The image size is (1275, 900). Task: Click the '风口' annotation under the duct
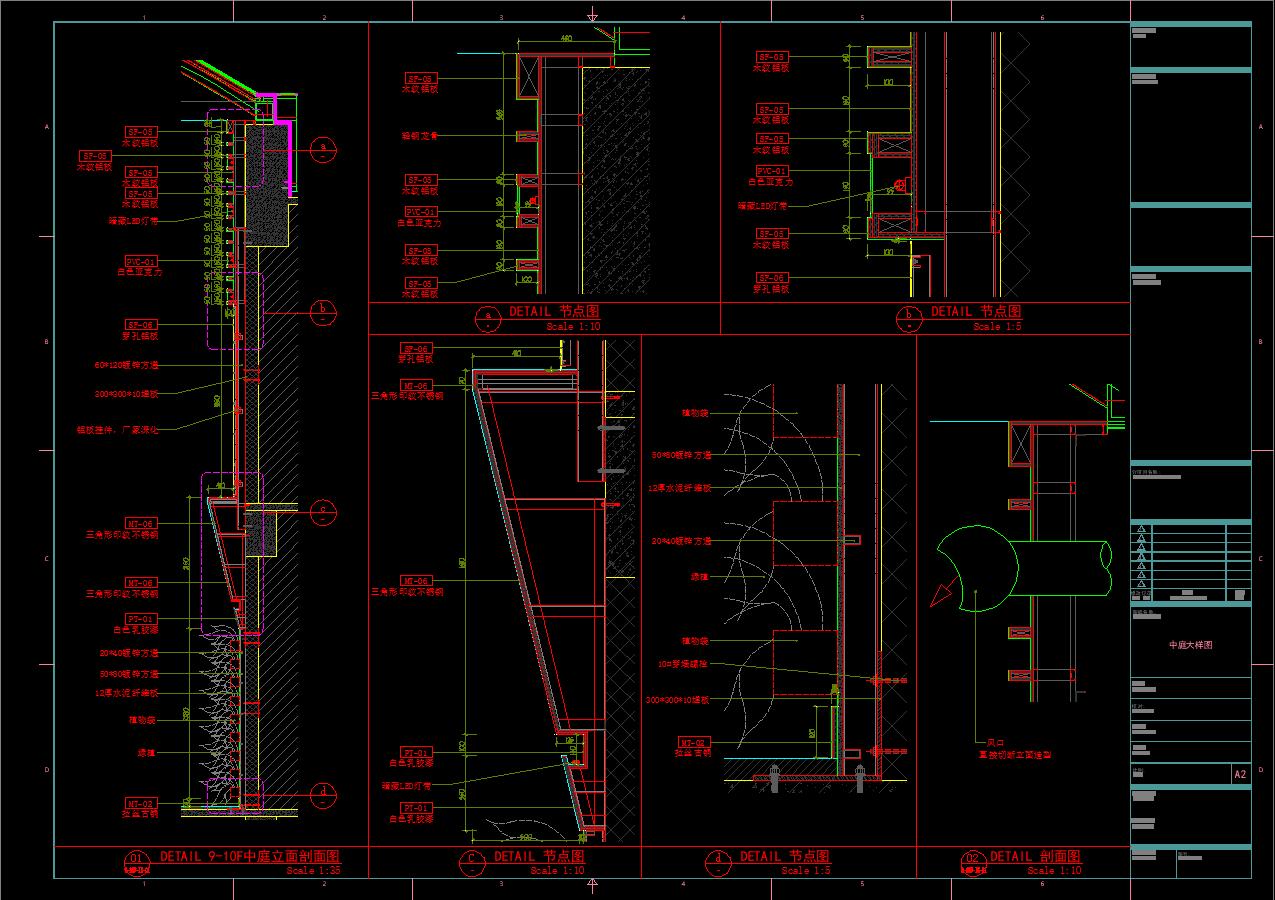pos(995,743)
